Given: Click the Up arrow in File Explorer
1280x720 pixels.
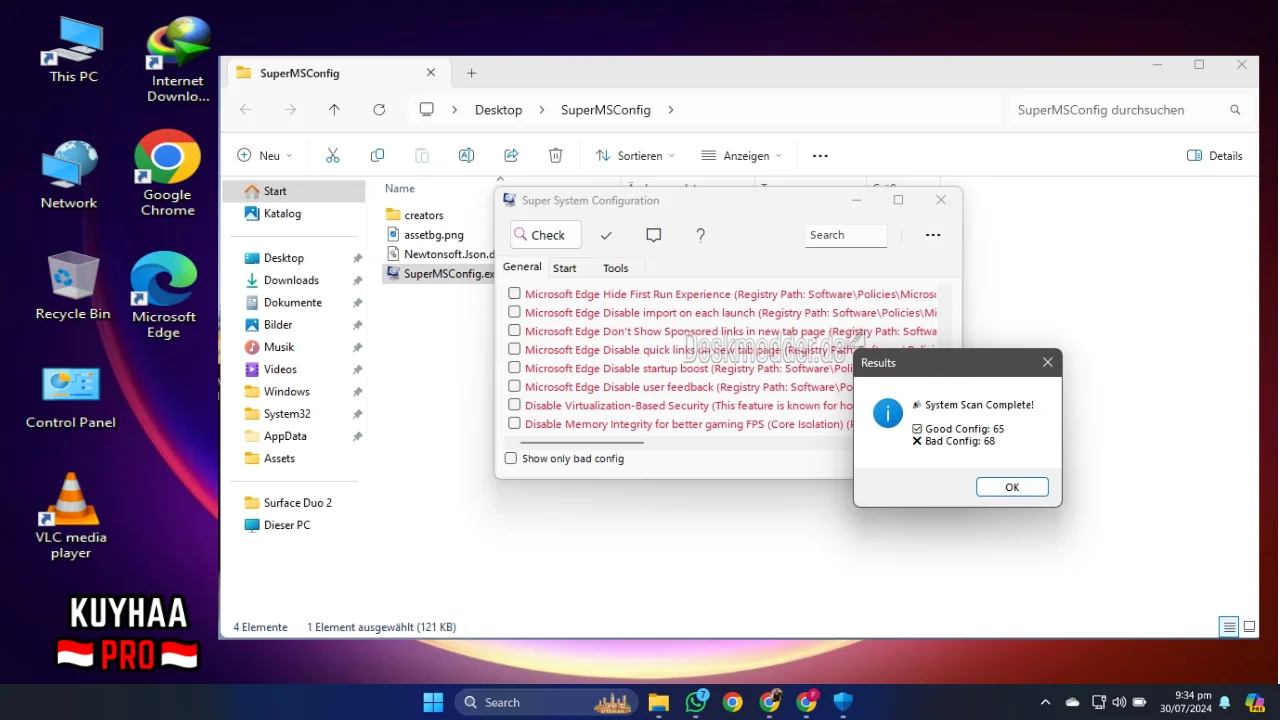Looking at the screenshot, I should pos(334,110).
